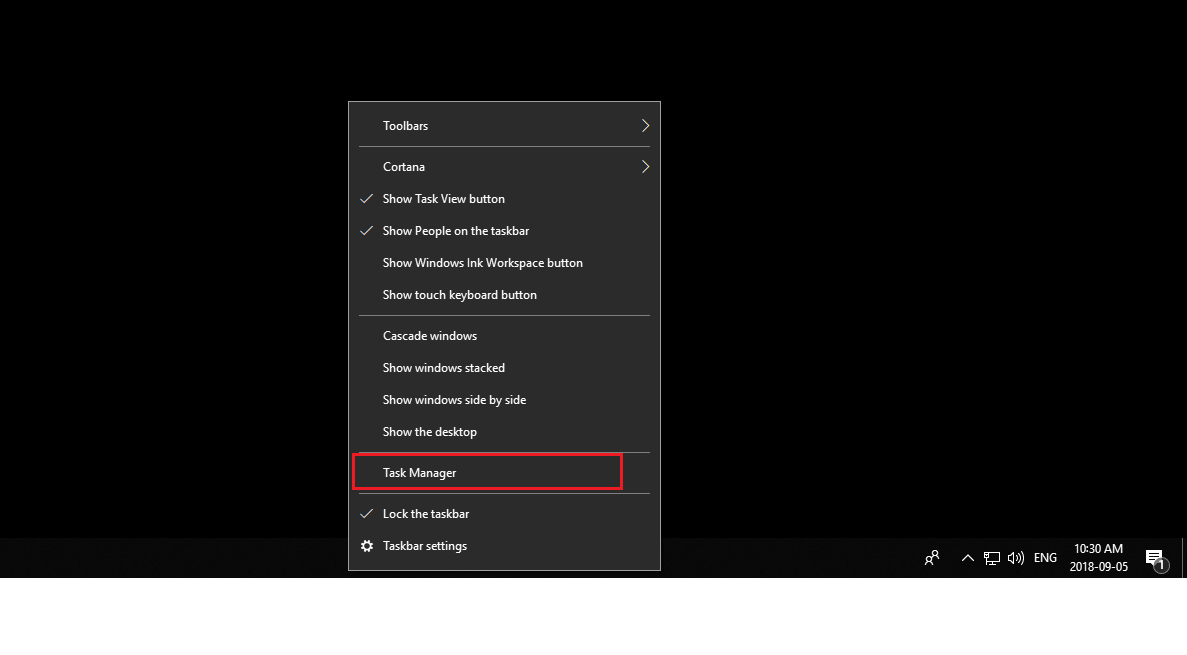The image size is (1187, 655).
Task: Click the Taskbar settings gear icon
Action: coord(367,546)
